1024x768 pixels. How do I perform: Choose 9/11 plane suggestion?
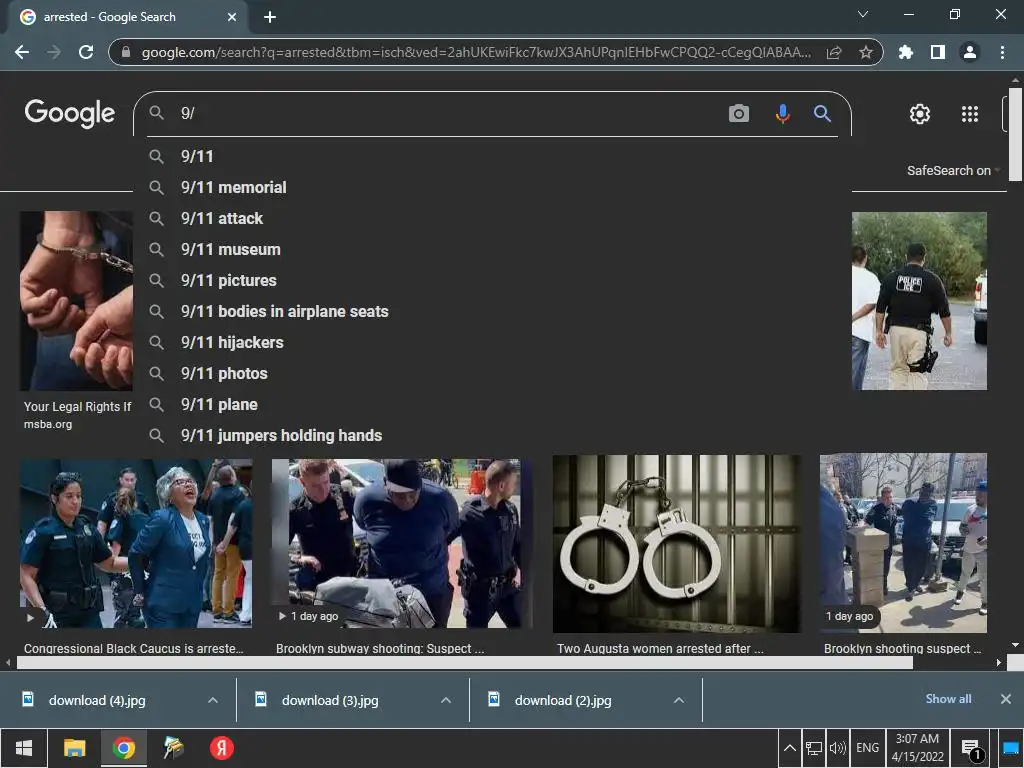point(492,404)
